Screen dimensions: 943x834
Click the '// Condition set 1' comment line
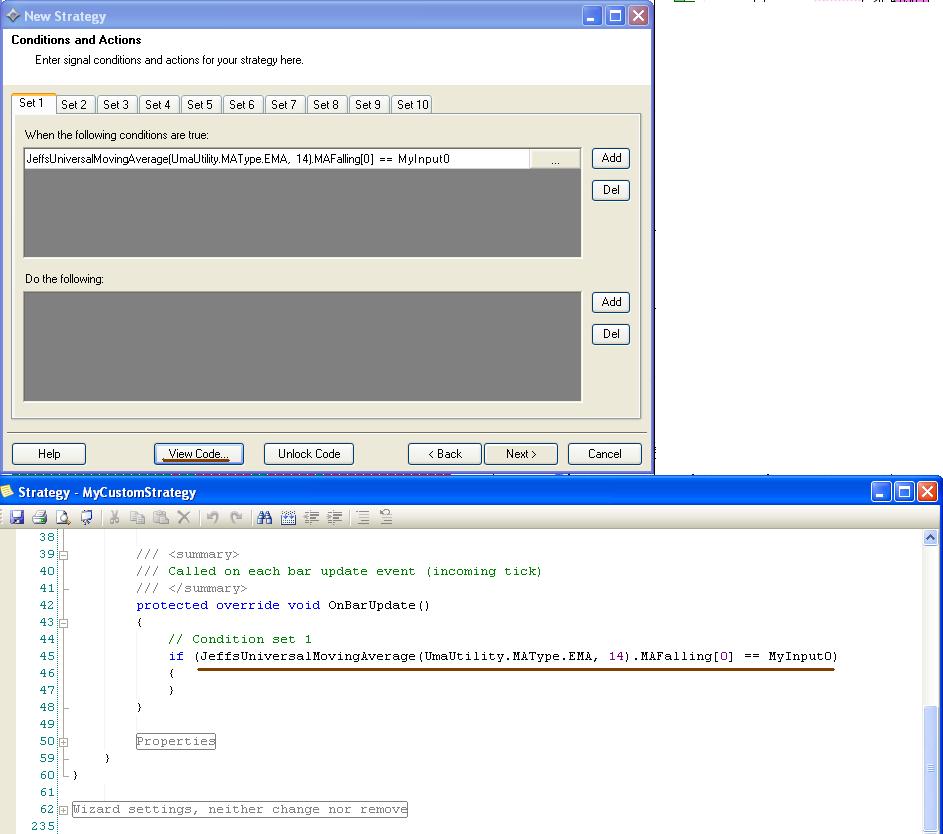[x=240, y=639]
